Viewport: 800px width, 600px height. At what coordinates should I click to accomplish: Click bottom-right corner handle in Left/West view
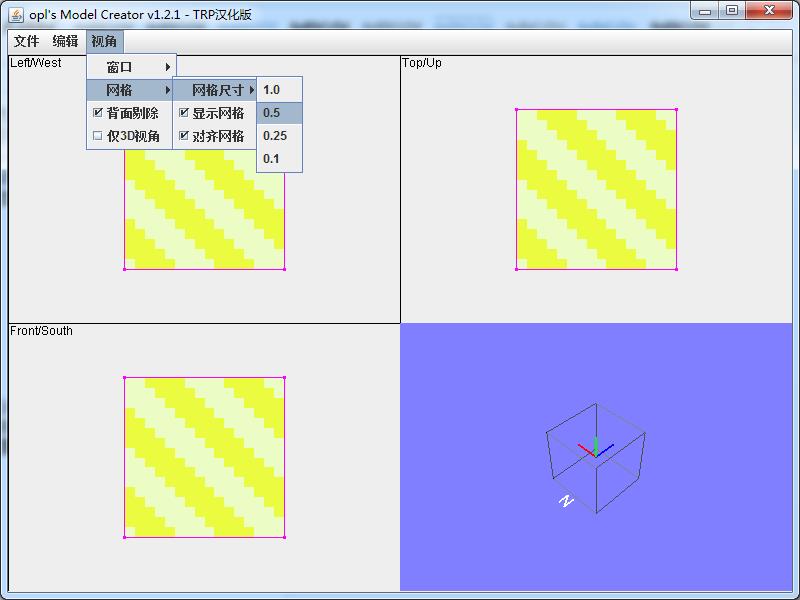(x=284, y=269)
